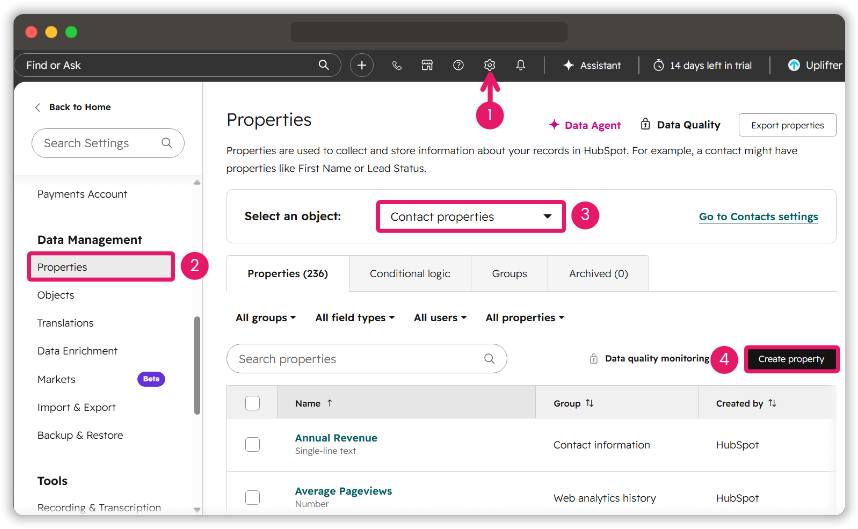
Task: Click the Export properties button
Action: [787, 125]
